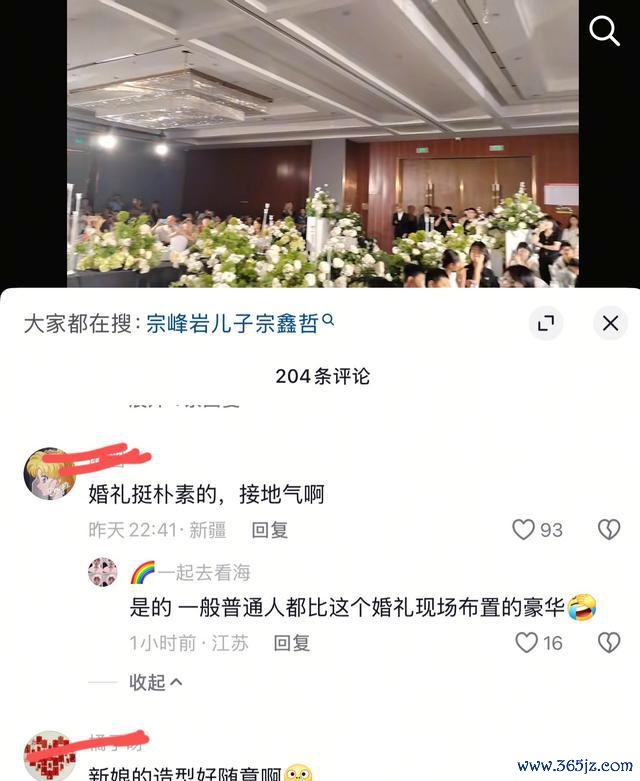Collapse replies using 收起
The image size is (640, 781).
pyautogui.click(x=155, y=682)
